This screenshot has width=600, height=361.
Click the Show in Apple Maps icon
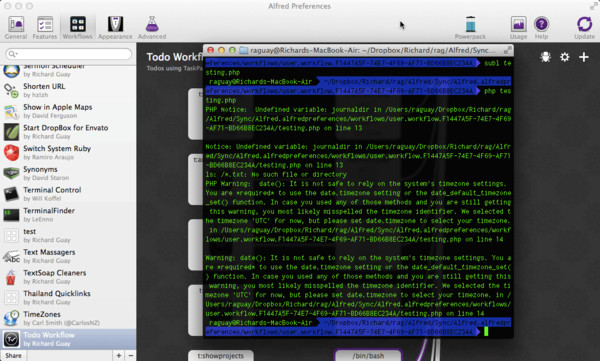tap(11, 111)
